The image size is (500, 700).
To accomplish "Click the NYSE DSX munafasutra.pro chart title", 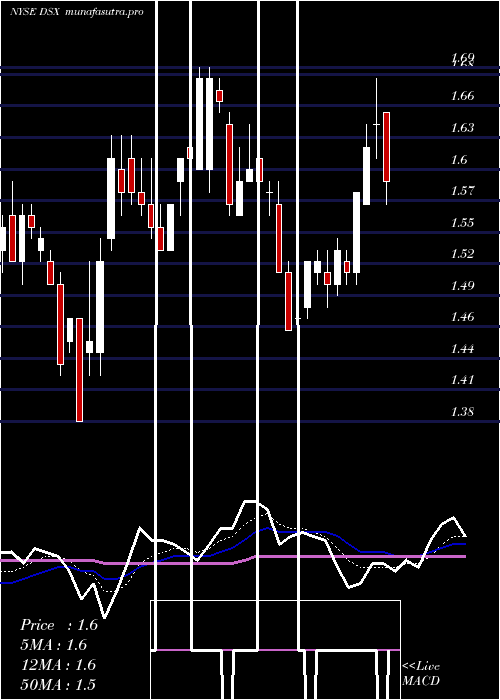I will tap(77, 12).
